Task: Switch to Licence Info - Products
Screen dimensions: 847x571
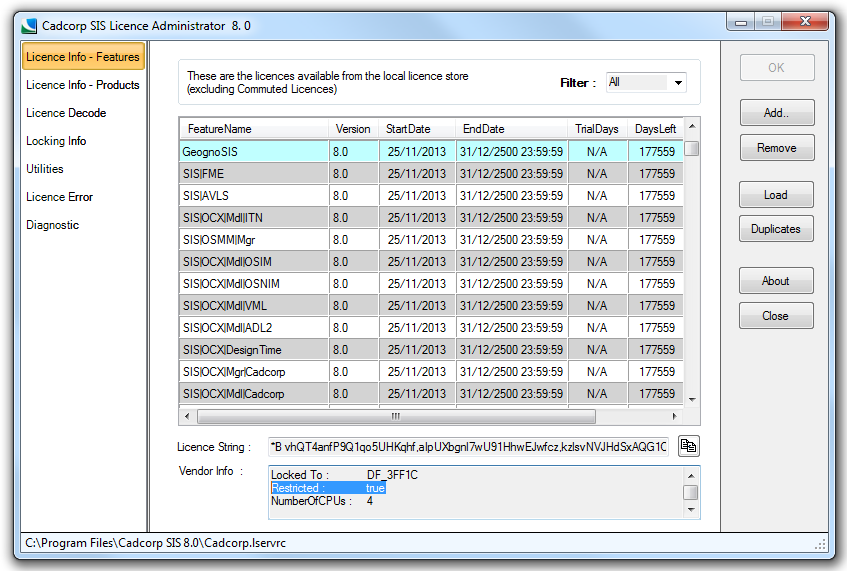Action: (83, 85)
